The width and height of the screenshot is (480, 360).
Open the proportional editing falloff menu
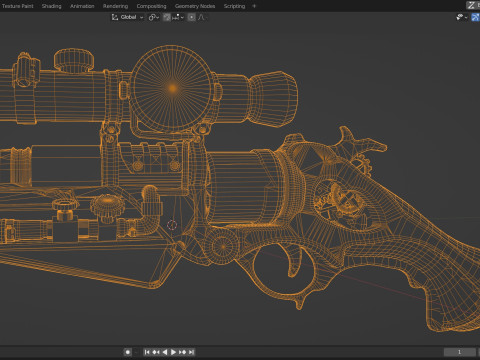[201, 17]
